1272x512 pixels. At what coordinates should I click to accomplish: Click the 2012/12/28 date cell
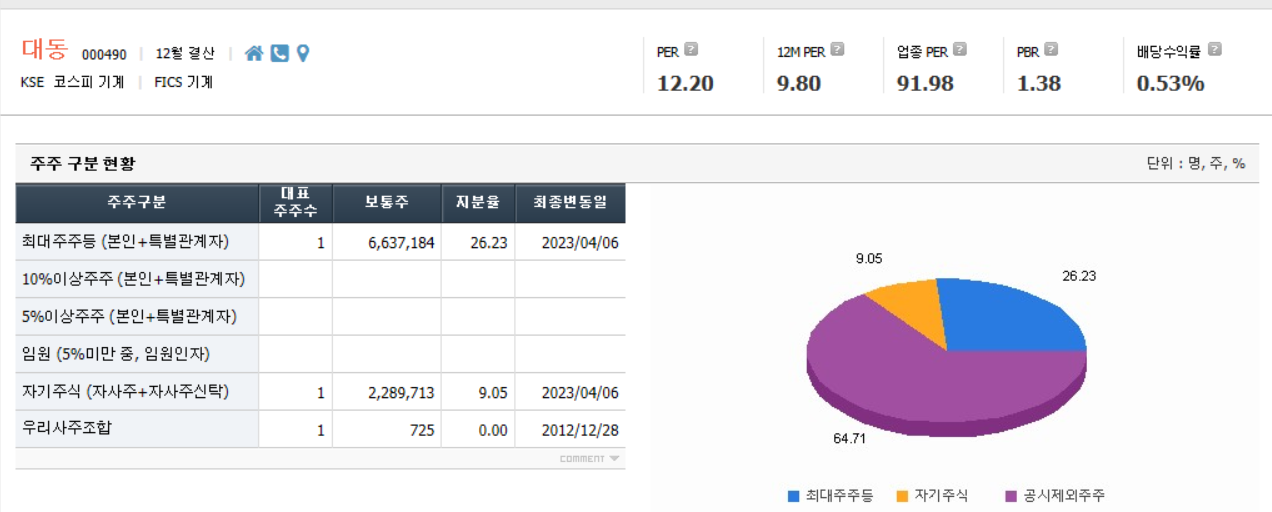[x=582, y=431]
